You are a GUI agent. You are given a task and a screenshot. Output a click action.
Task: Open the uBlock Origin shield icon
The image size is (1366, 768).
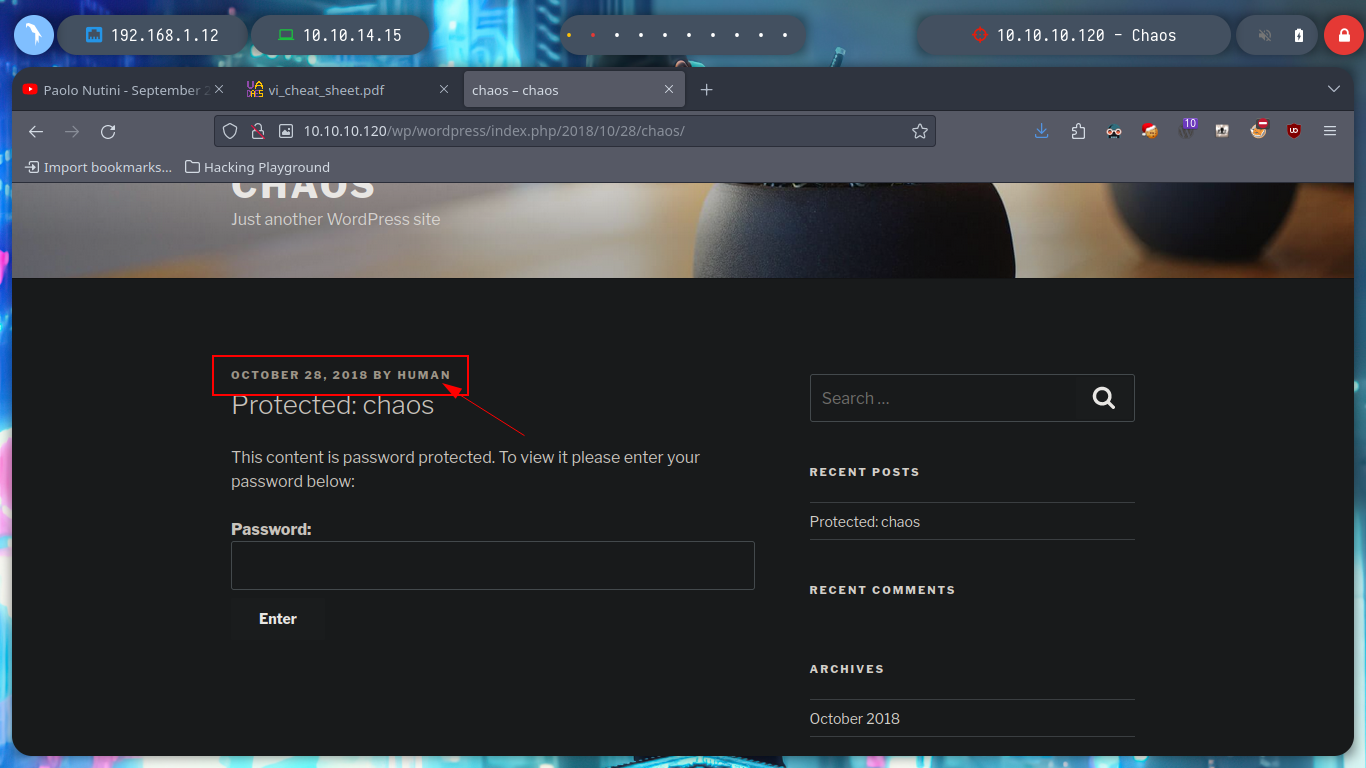(x=1294, y=131)
